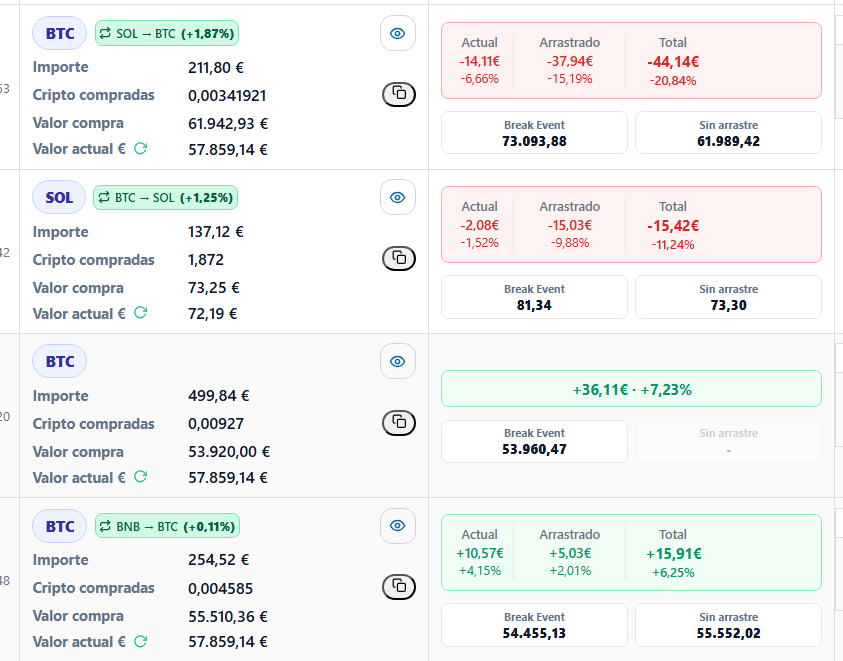
Task: Click total percentage +6,25%
Action: (674, 573)
